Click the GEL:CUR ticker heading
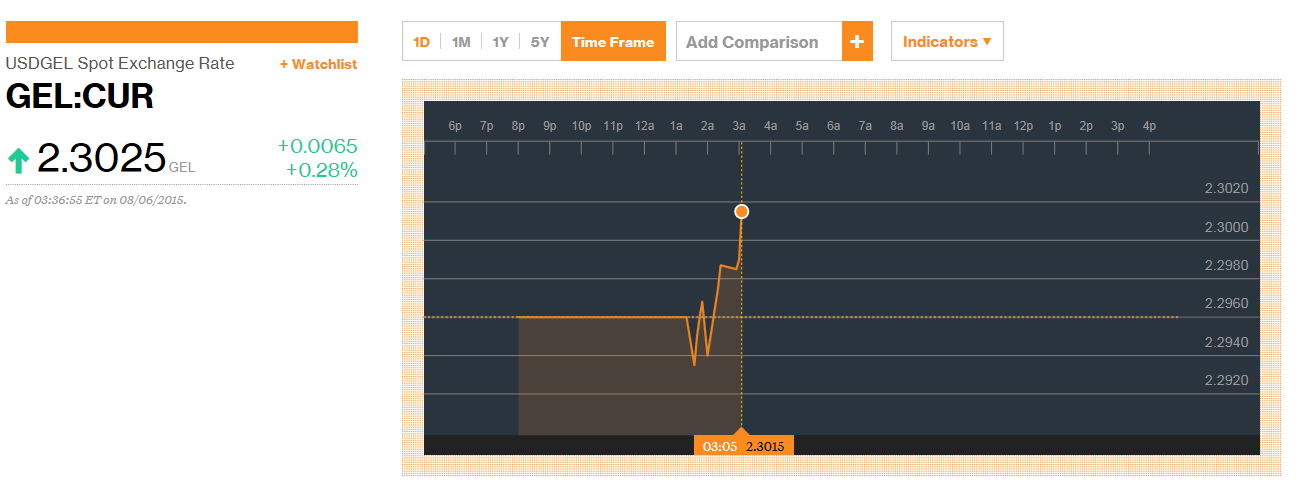Screen dimensions: 1315x493 (x=80, y=97)
